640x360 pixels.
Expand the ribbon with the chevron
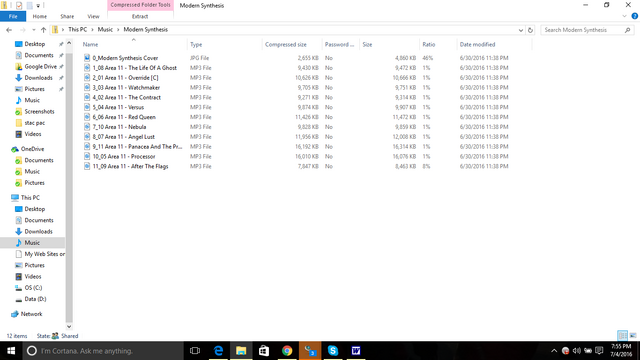624,16
